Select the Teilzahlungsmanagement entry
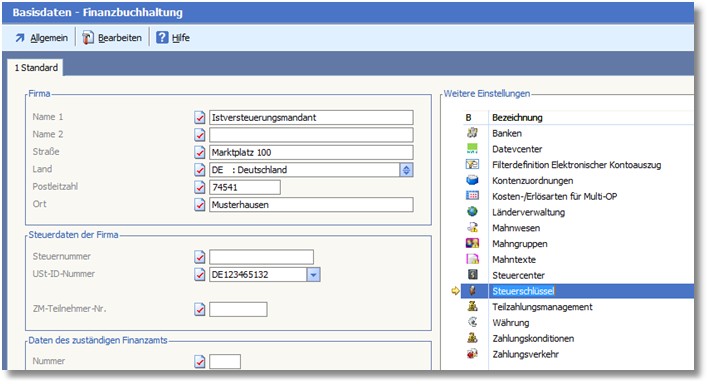 [x=542, y=307]
